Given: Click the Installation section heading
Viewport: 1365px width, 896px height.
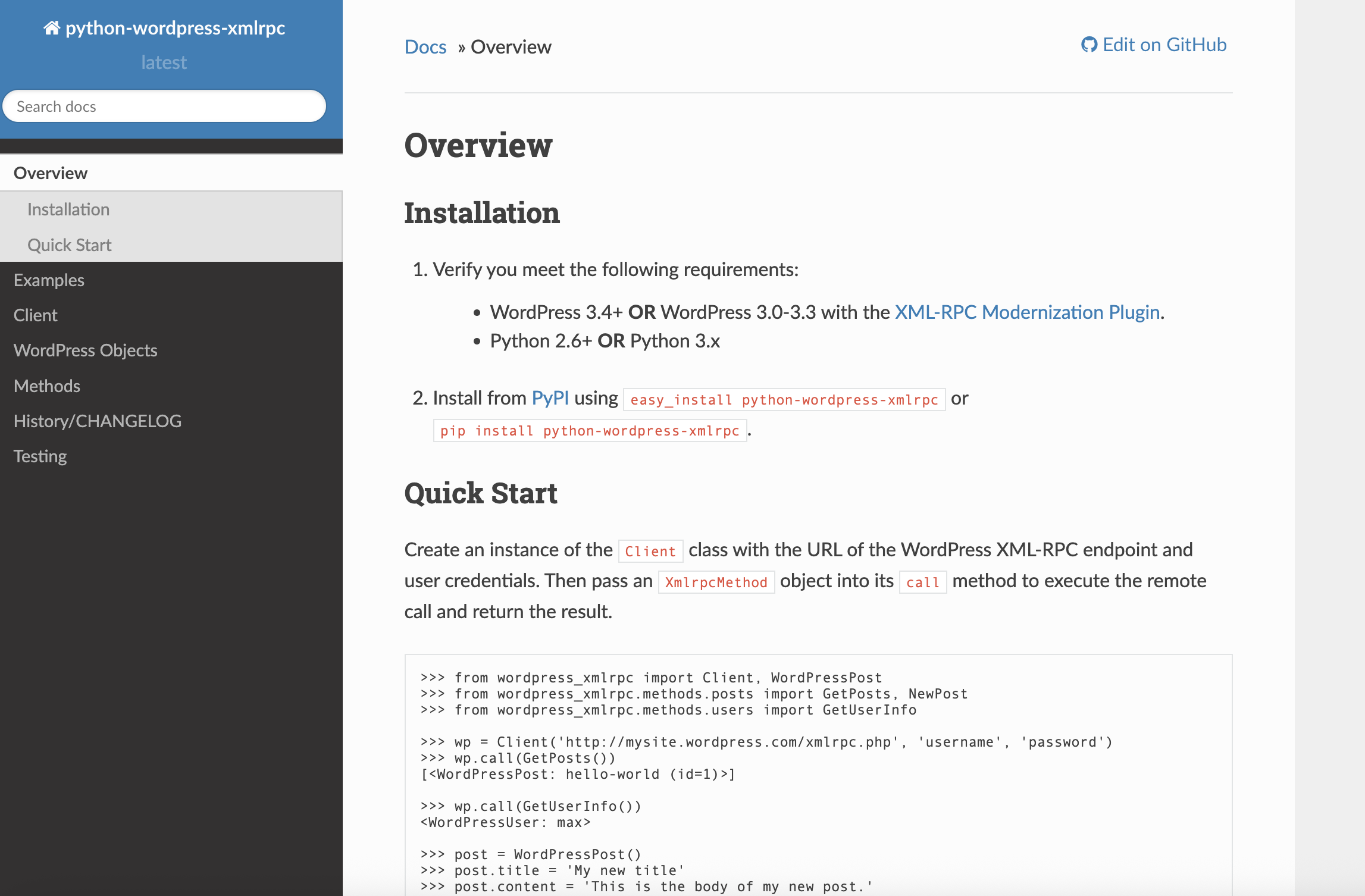Looking at the screenshot, I should click(482, 213).
